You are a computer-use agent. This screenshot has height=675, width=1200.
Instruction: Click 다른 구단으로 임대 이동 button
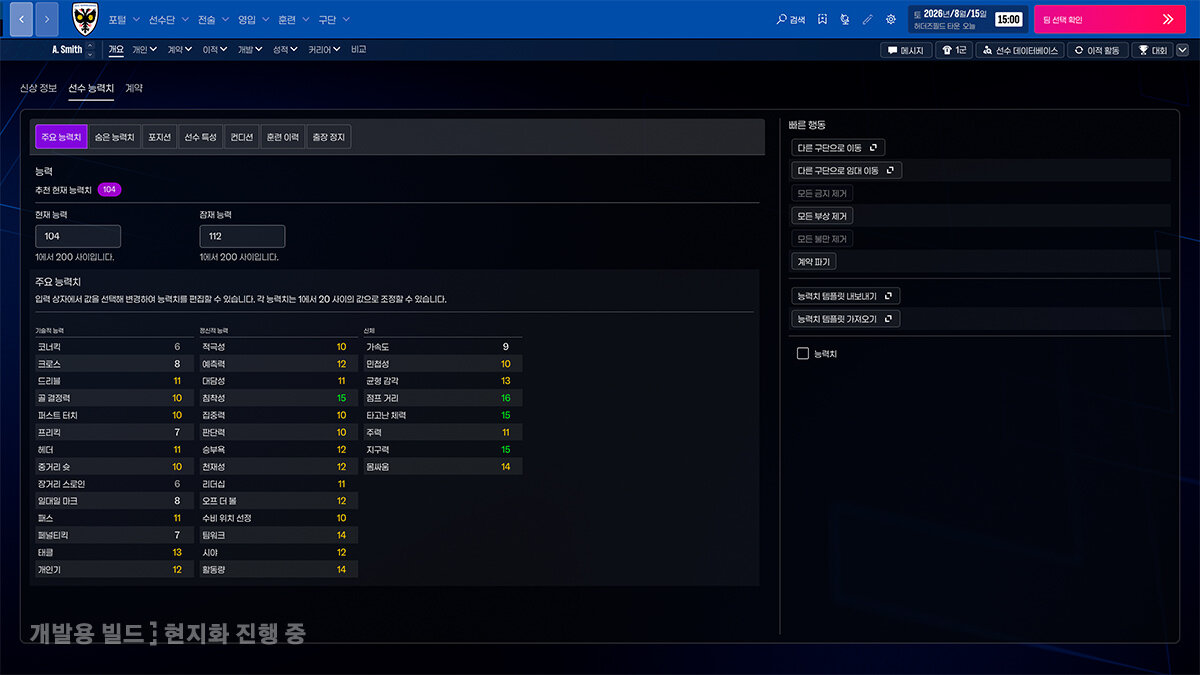tap(846, 171)
